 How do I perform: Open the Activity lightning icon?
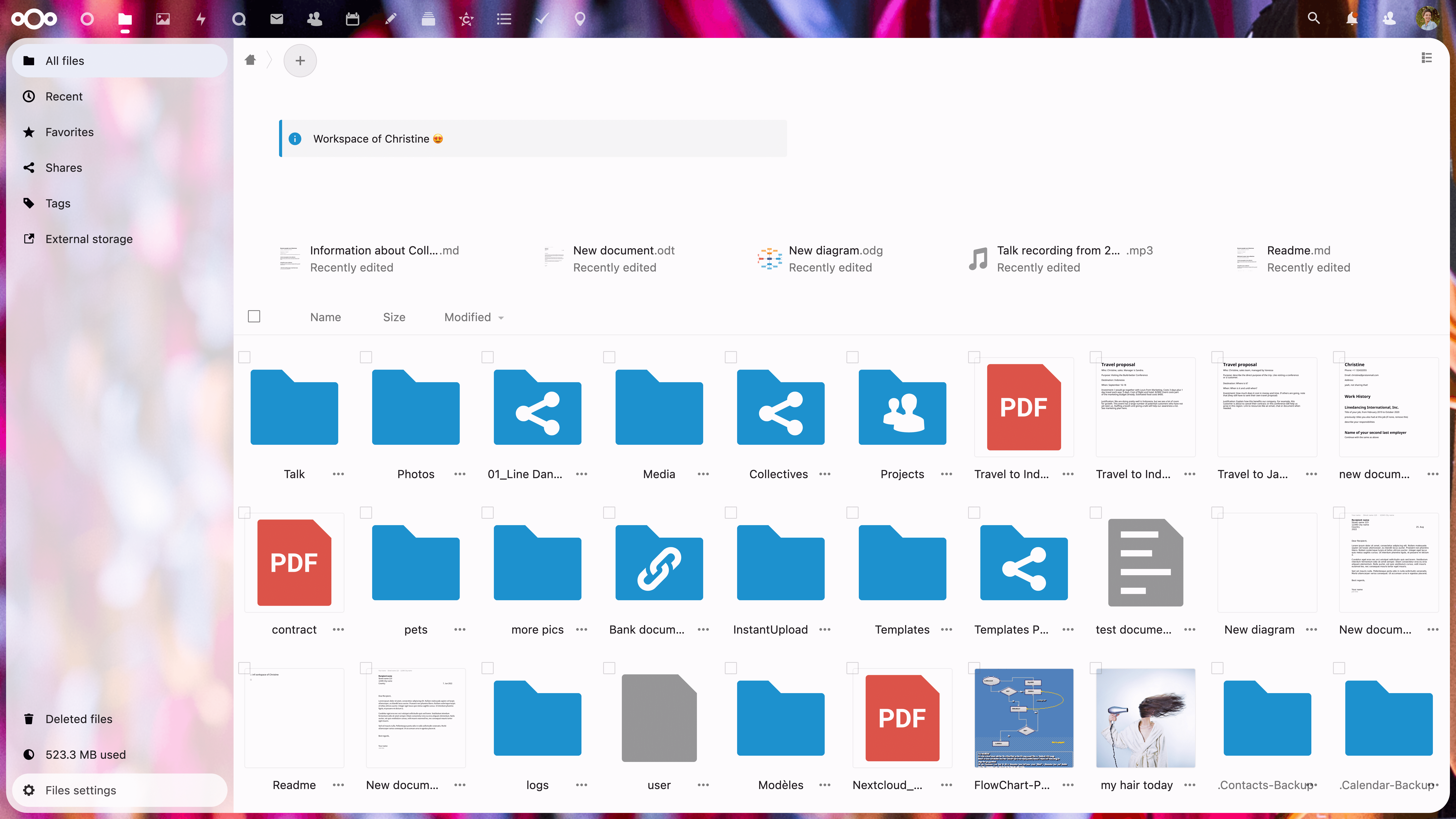[x=201, y=19]
